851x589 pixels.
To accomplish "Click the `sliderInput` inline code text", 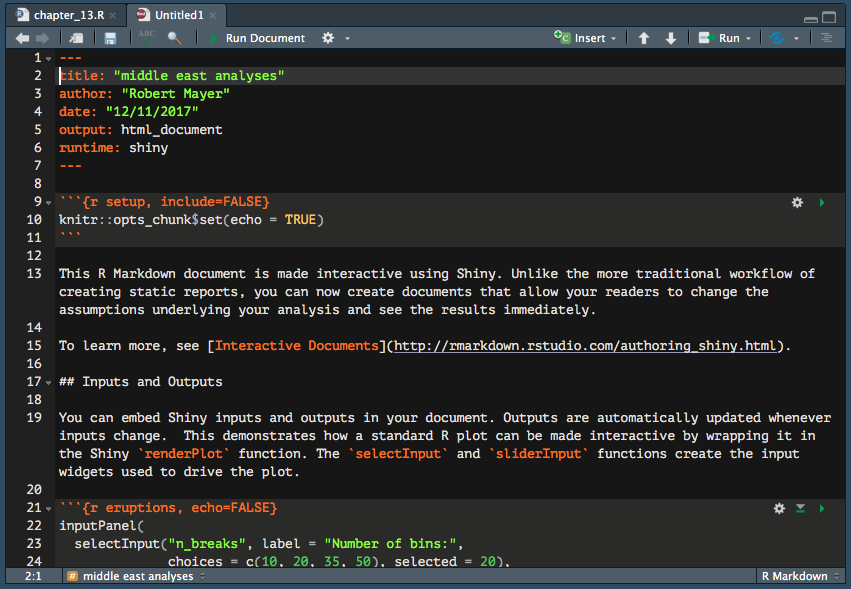I will click(538, 454).
